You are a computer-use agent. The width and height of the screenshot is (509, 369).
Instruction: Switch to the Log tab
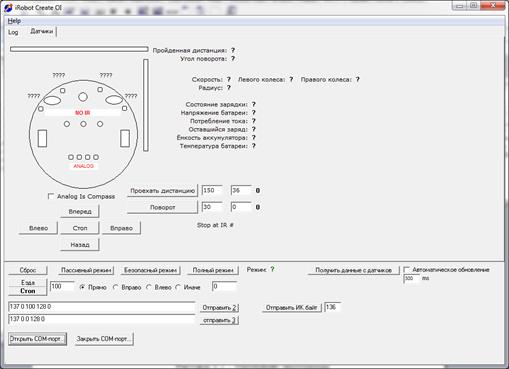click(13, 32)
